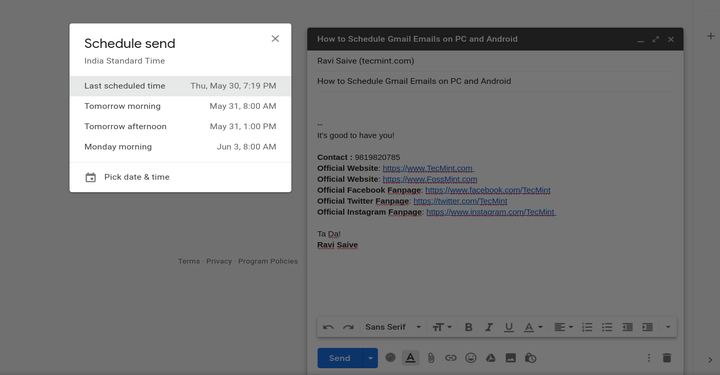Click the calendar icon beside Pick date
Viewport: 720px width, 375px height.
[x=90, y=177]
